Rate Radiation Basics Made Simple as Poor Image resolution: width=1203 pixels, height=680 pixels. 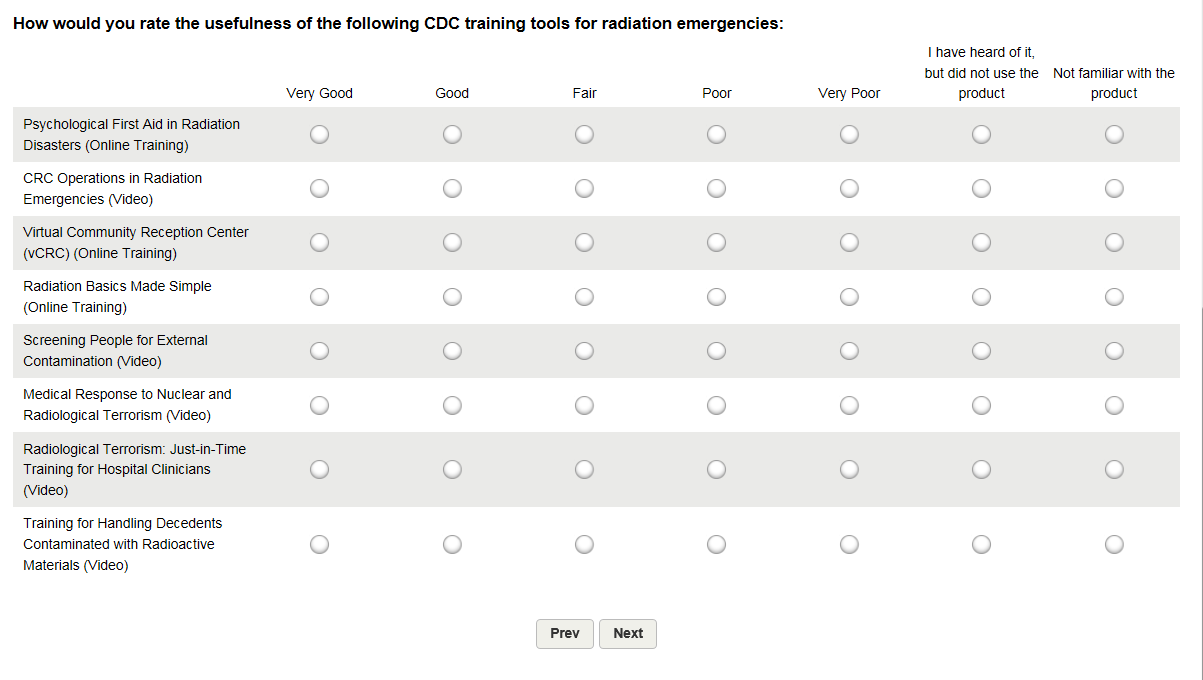coord(716,296)
